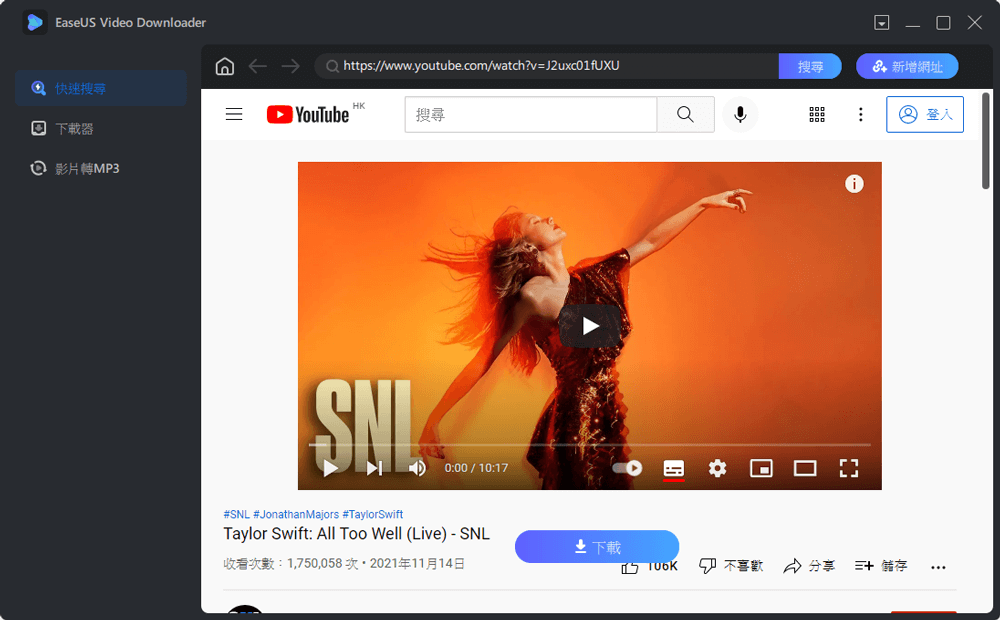Expand the video info with the i button
Image resolution: width=1000 pixels, height=620 pixels.
(854, 184)
